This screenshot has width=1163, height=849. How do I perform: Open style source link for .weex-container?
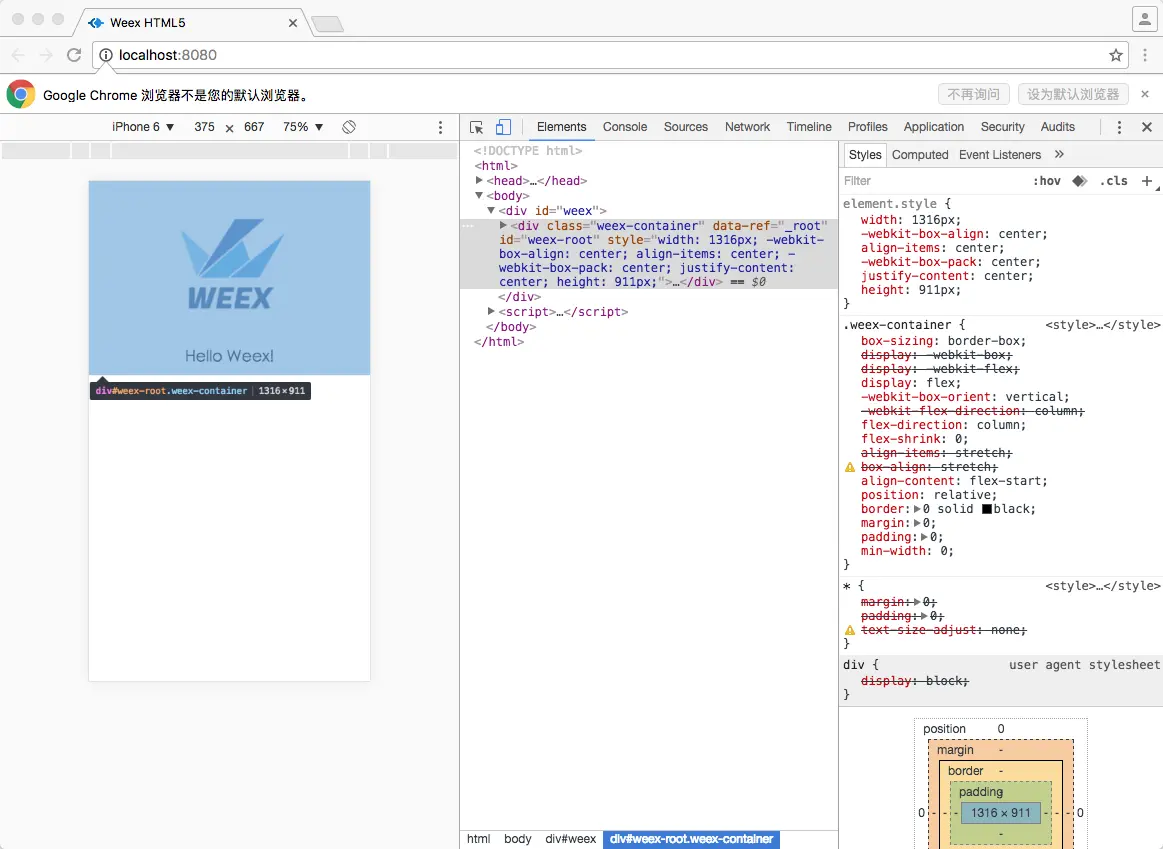coord(1102,325)
